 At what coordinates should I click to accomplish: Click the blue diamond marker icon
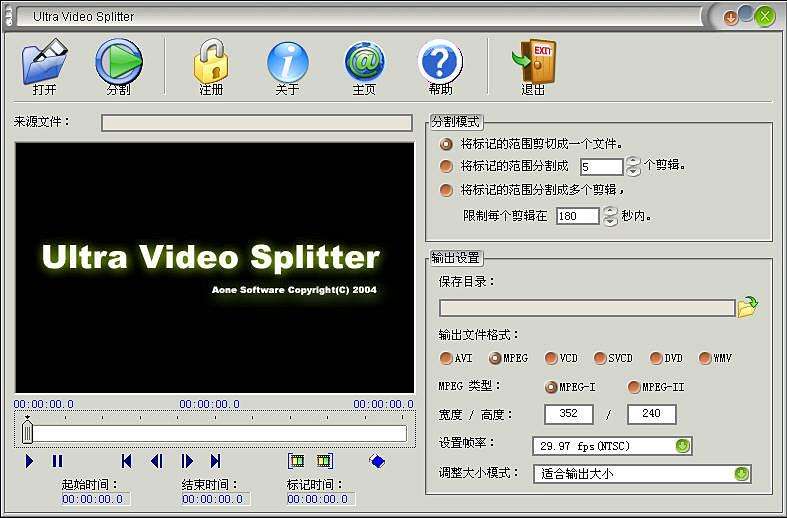coord(377,460)
